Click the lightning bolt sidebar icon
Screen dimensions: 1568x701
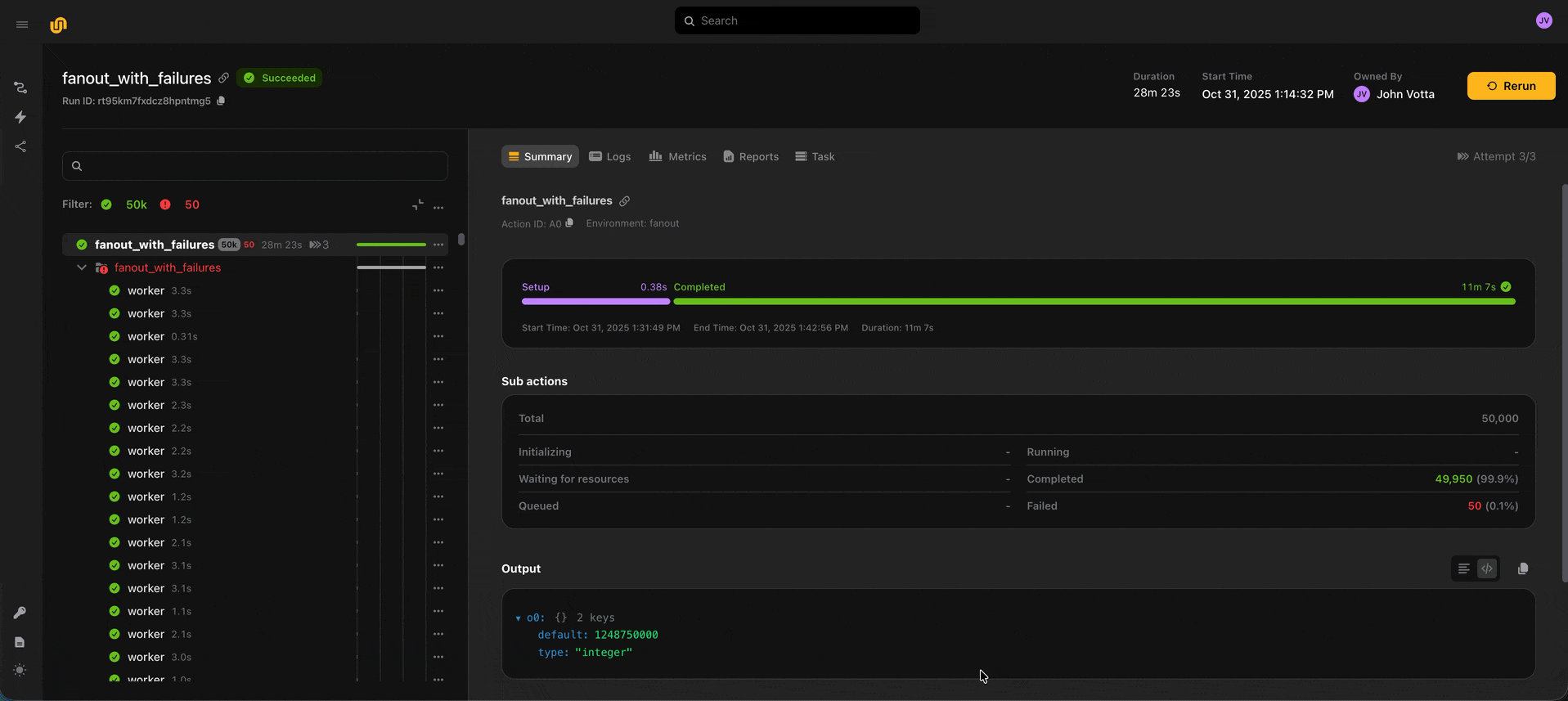tap(20, 117)
